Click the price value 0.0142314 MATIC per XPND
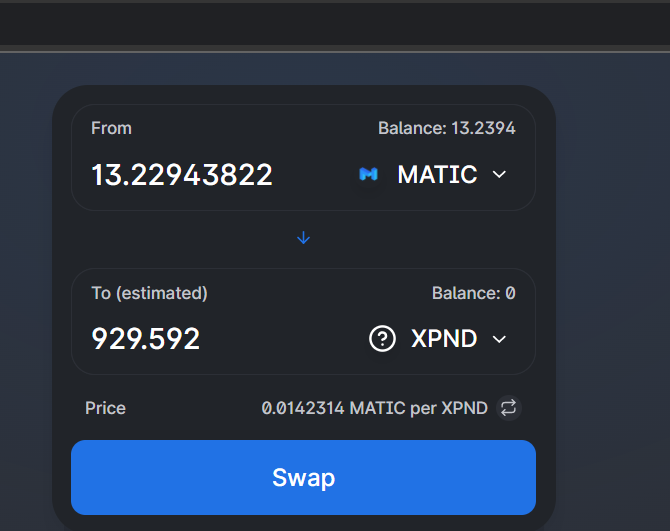Screen dimensions: 670x531 (374, 408)
